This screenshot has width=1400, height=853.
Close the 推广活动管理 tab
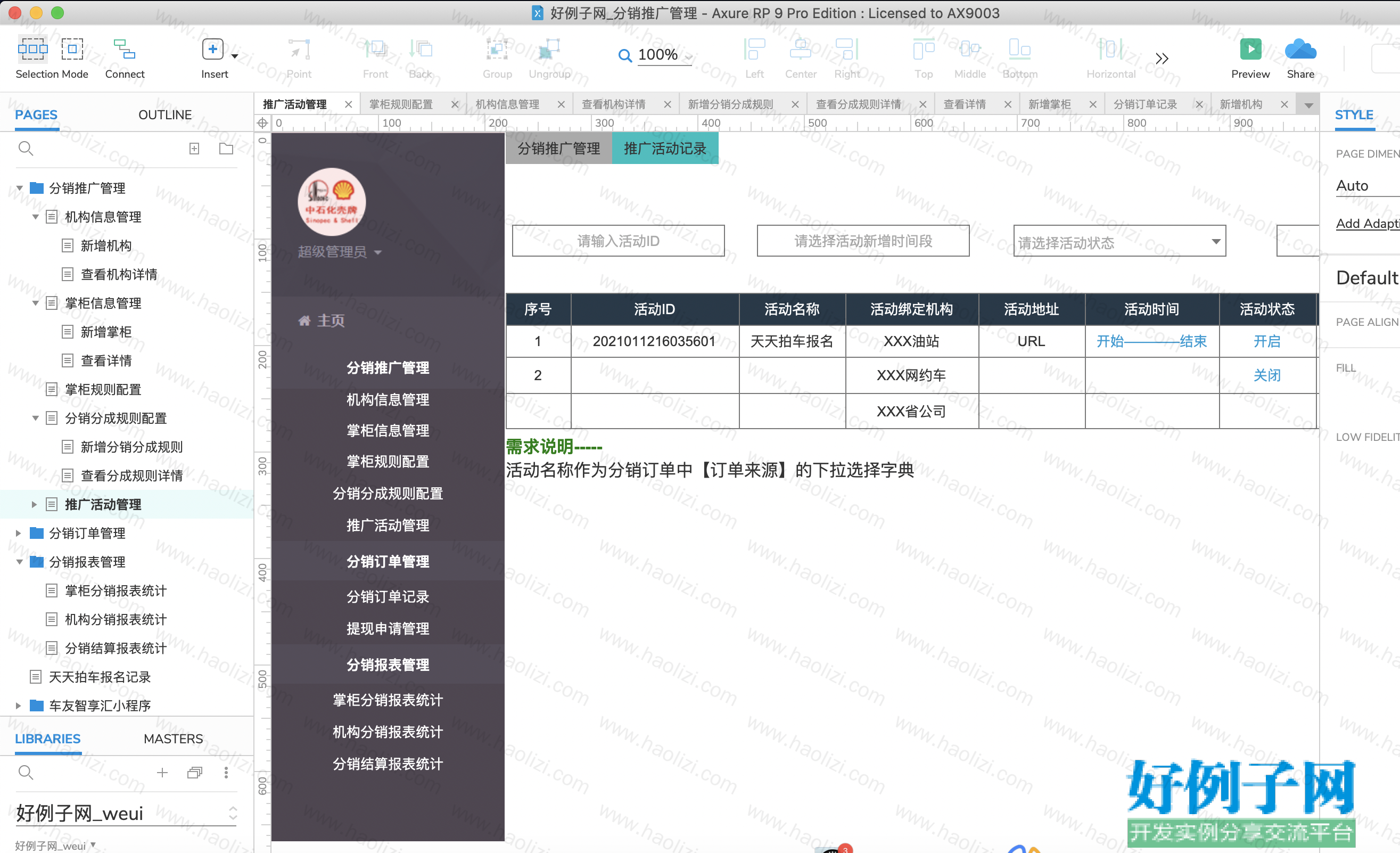point(348,104)
